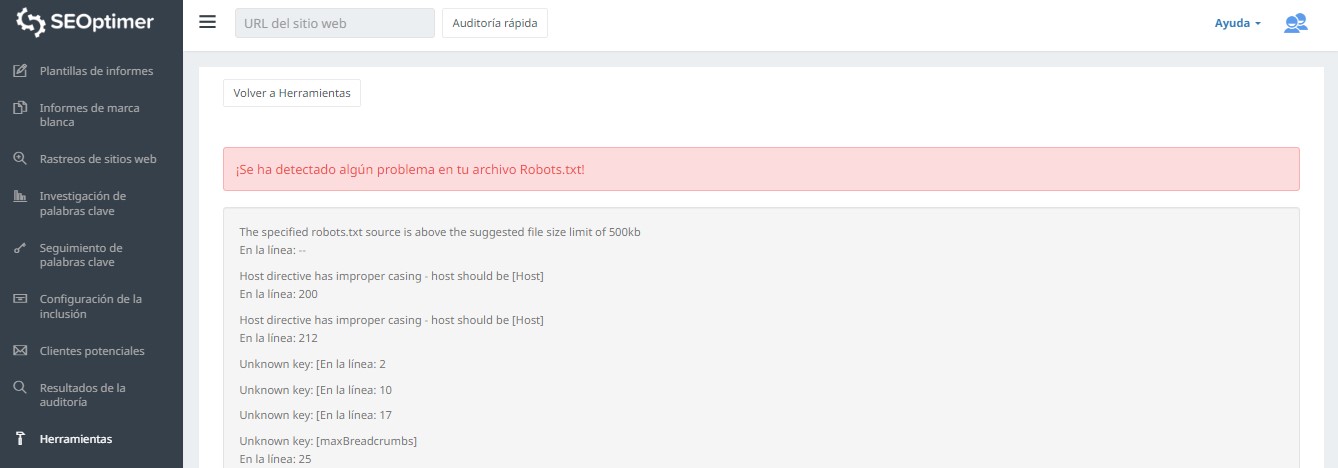Viewport: 1338px width, 468px height.
Task: Click the Clientes potenciales envelope icon
Action: pyautogui.click(x=19, y=351)
